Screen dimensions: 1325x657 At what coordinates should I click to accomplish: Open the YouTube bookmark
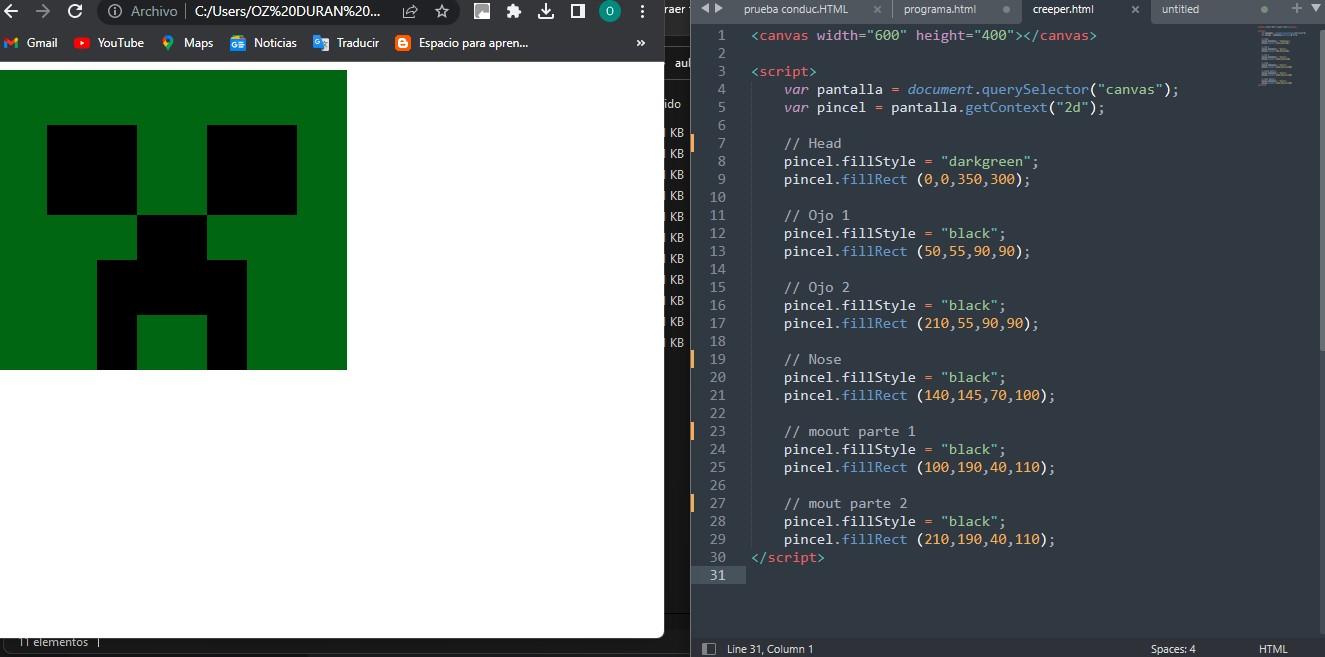click(x=109, y=43)
